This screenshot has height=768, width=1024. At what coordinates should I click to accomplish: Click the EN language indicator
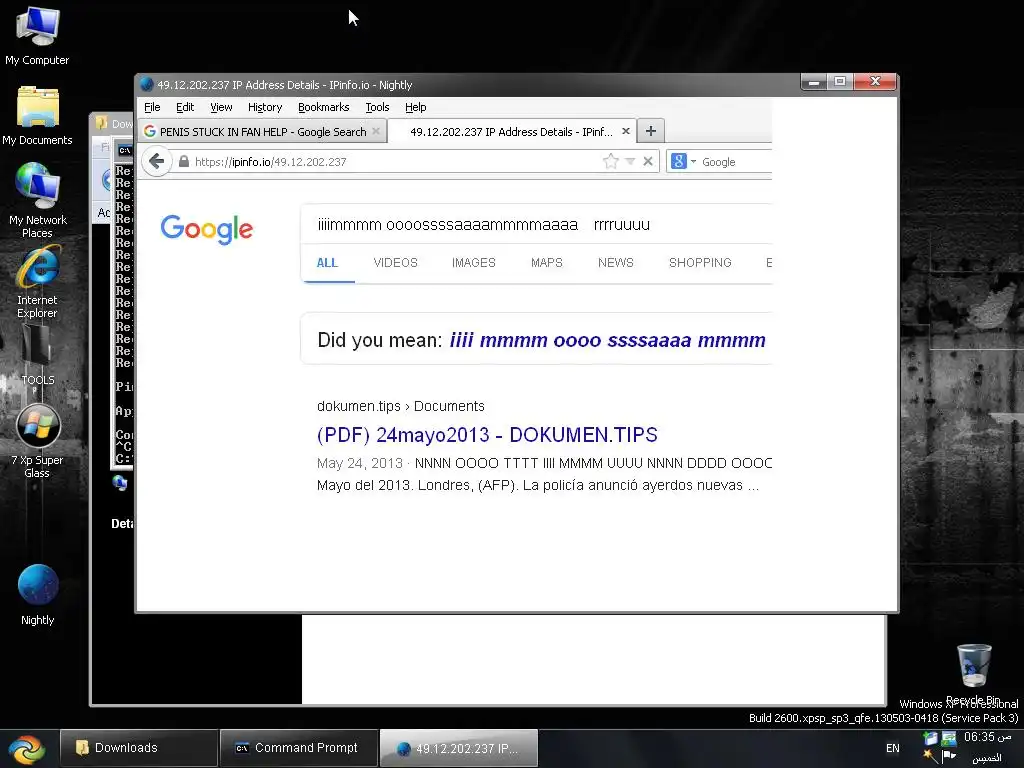[x=892, y=748]
